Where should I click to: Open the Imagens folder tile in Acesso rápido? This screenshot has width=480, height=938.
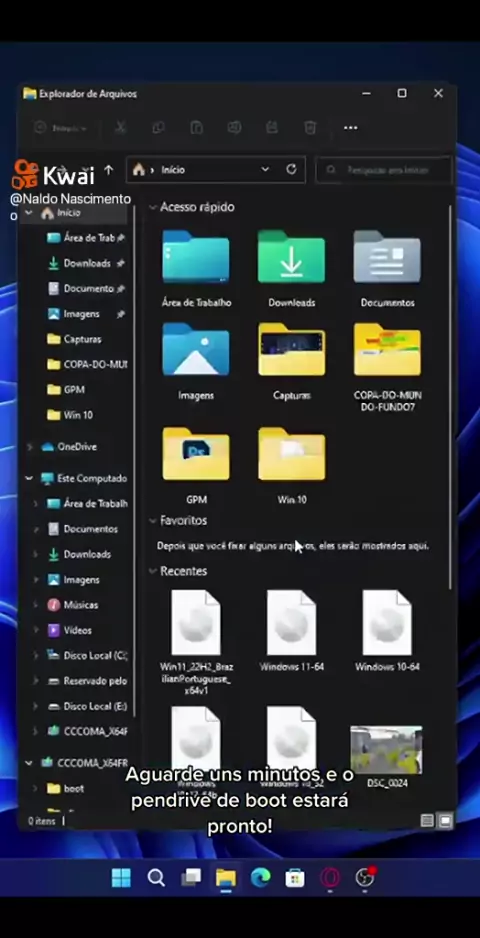(x=196, y=361)
